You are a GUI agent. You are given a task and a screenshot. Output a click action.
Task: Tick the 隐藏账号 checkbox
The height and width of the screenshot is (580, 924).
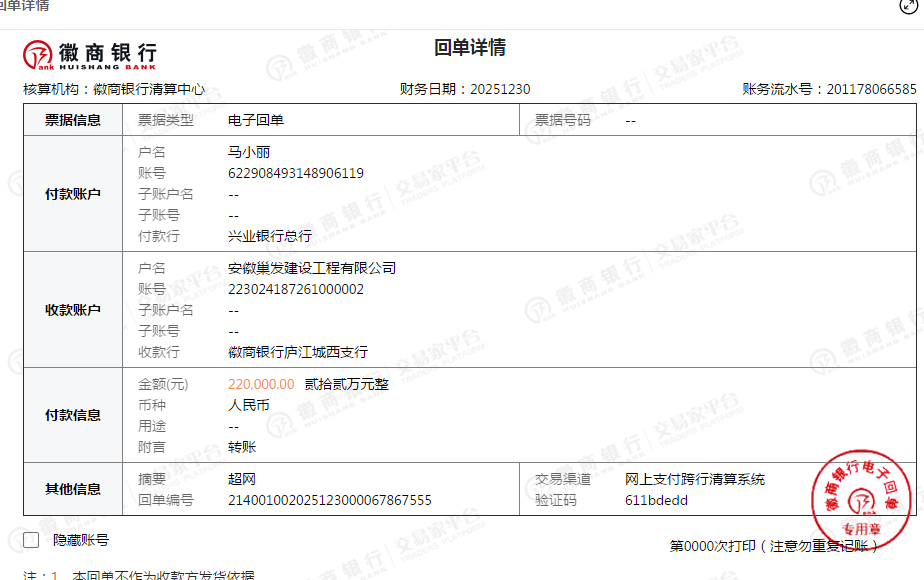(31, 540)
